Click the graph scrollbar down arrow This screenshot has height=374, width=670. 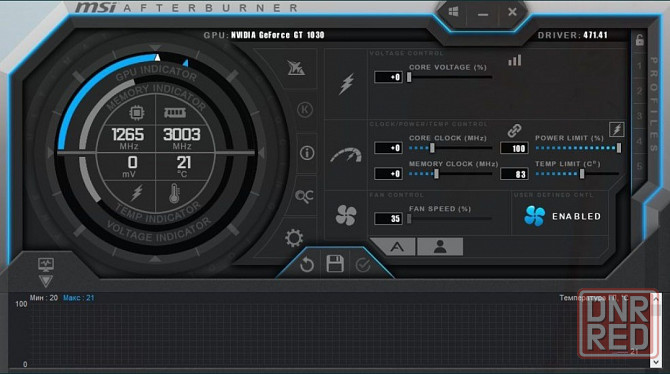(x=656, y=362)
